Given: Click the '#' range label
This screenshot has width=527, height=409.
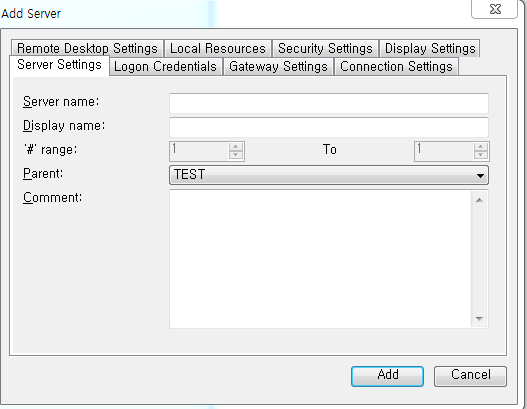Looking at the screenshot, I should coord(50,150).
